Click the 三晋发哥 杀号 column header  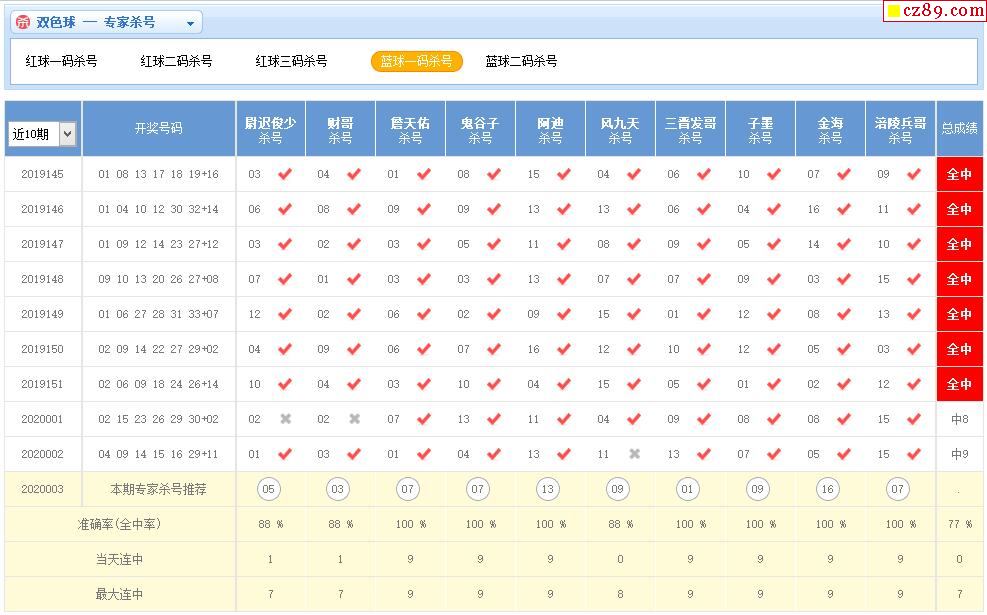click(690, 130)
